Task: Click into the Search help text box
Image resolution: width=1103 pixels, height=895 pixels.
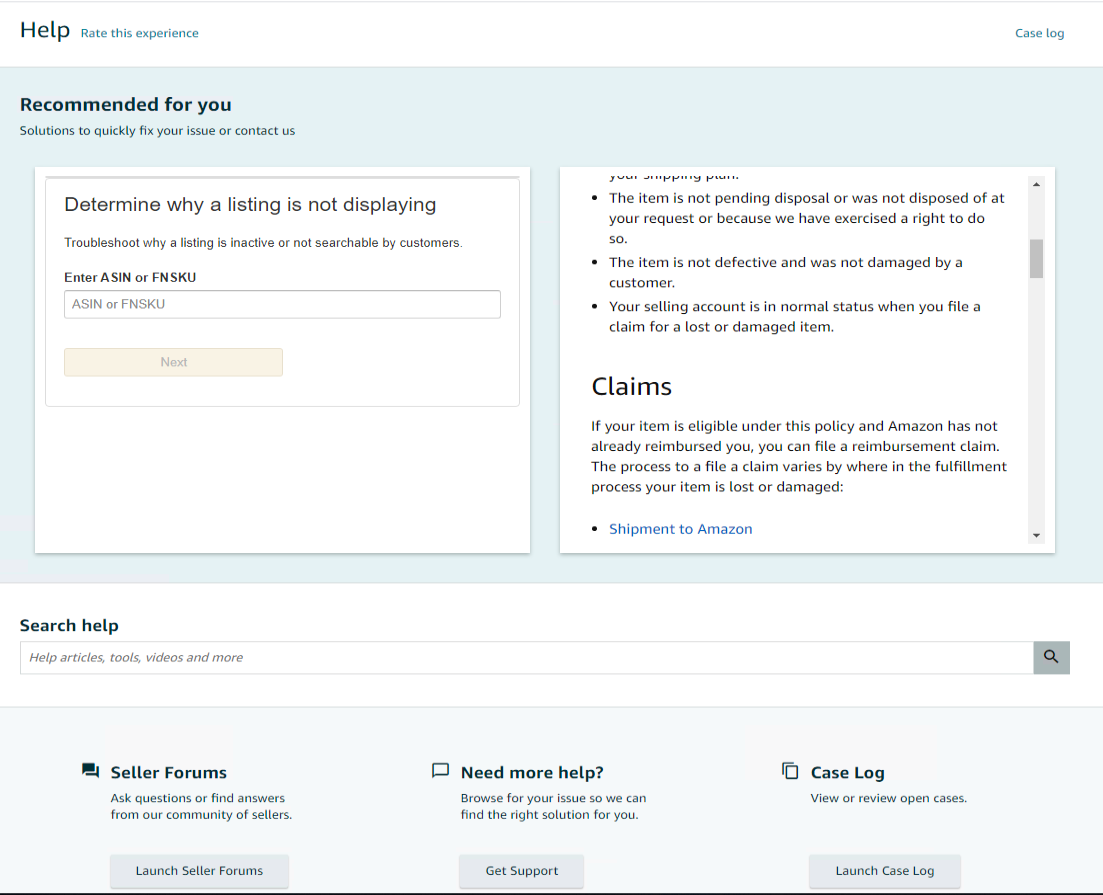Action: [526, 658]
